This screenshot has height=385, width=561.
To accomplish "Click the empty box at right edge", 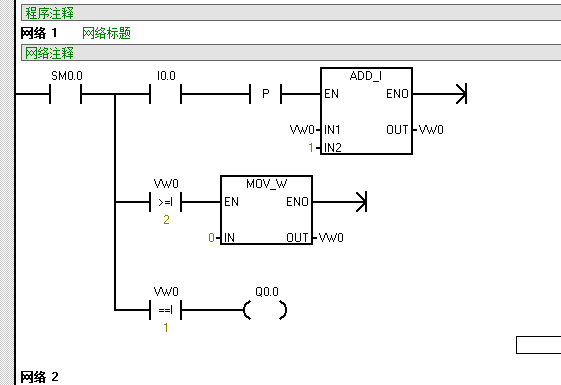I will point(538,345).
